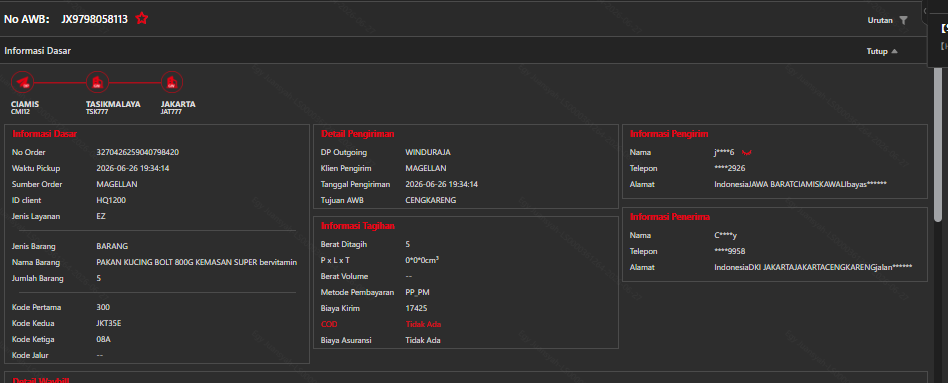Click the Kode Ketiga value 08A
The width and height of the screenshot is (948, 383).
[103, 339]
